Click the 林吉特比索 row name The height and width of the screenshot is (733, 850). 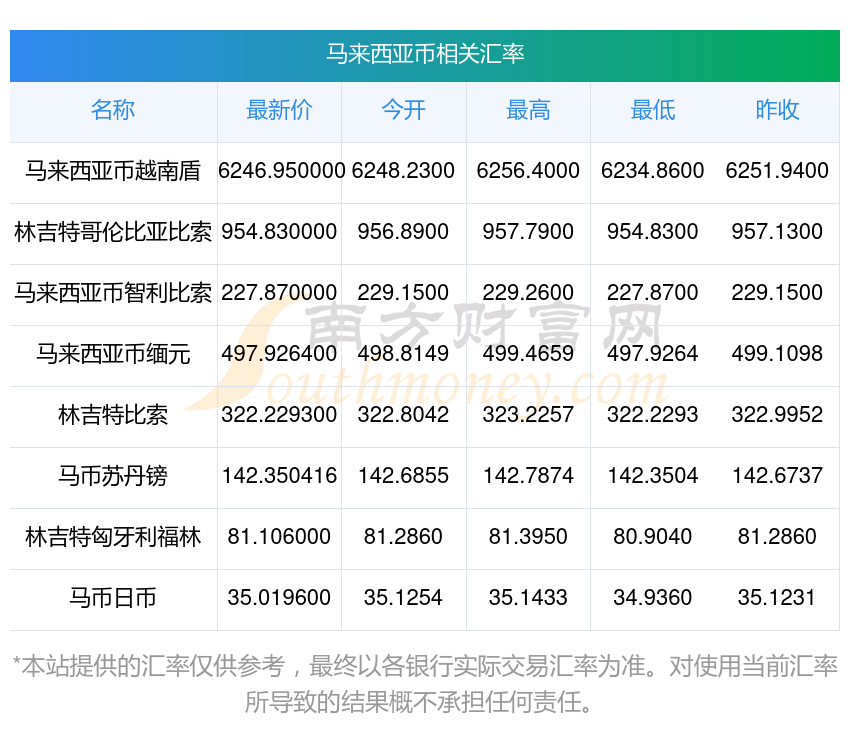tap(113, 415)
